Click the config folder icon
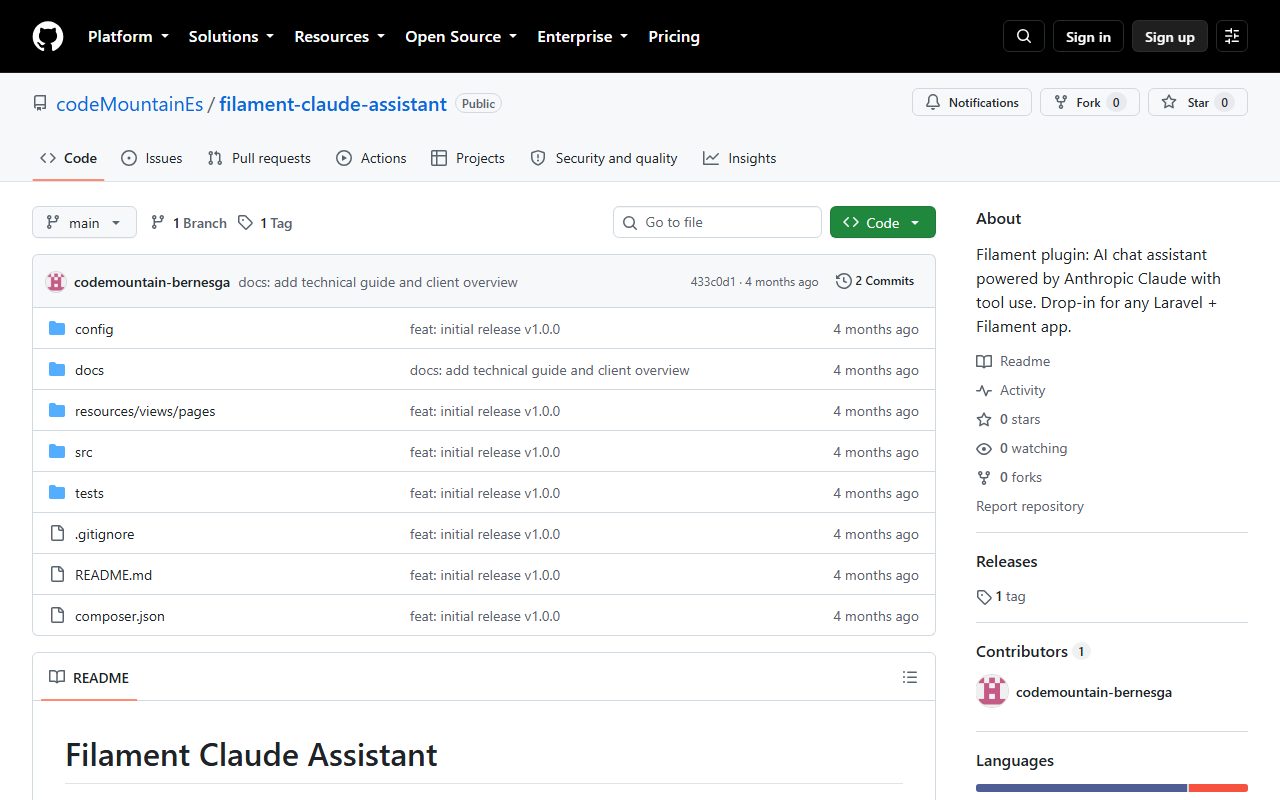Image resolution: width=1280 pixels, height=800 pixels. [x=57, y=329]
